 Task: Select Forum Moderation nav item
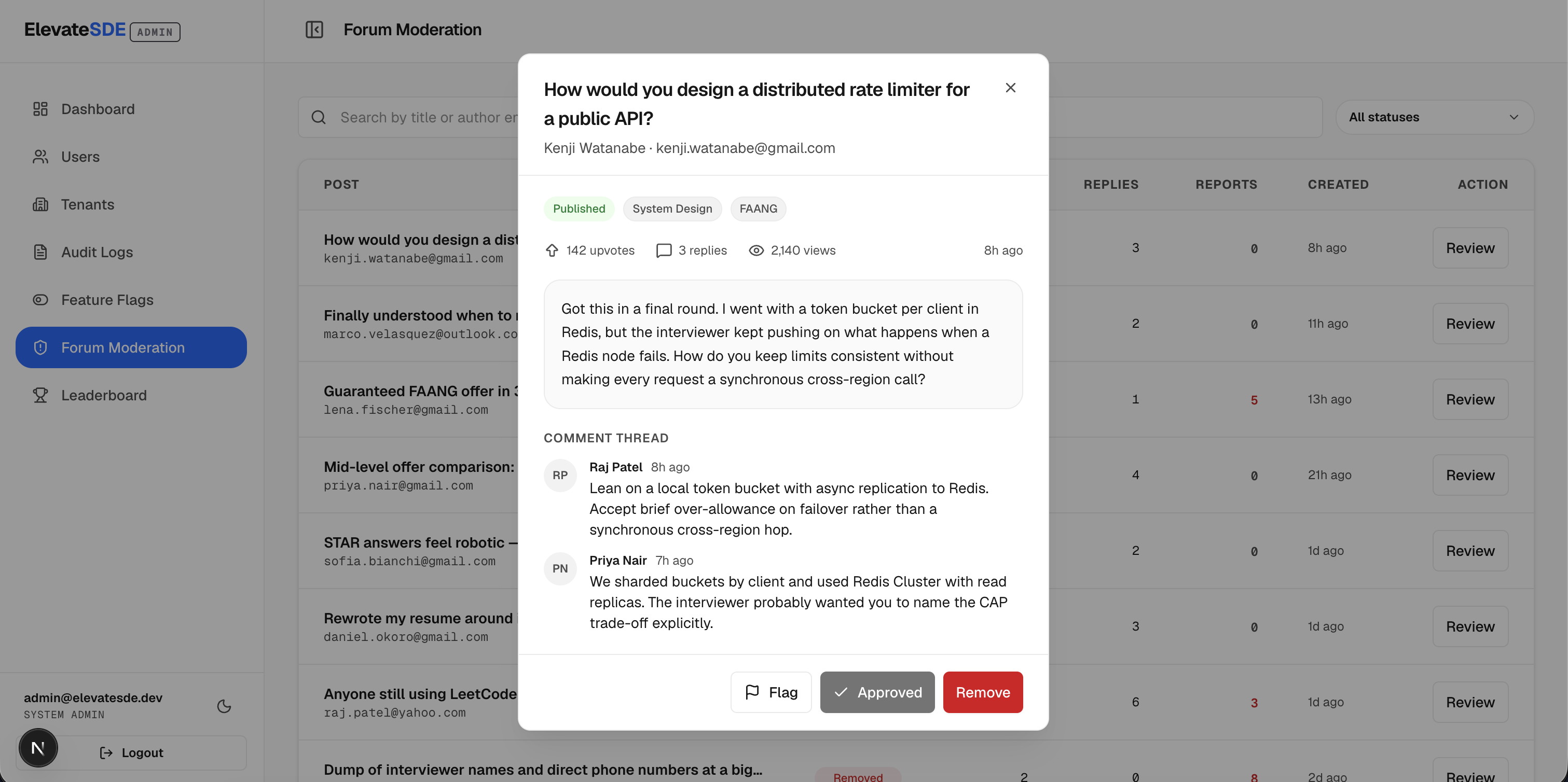[x=131, y=347]
